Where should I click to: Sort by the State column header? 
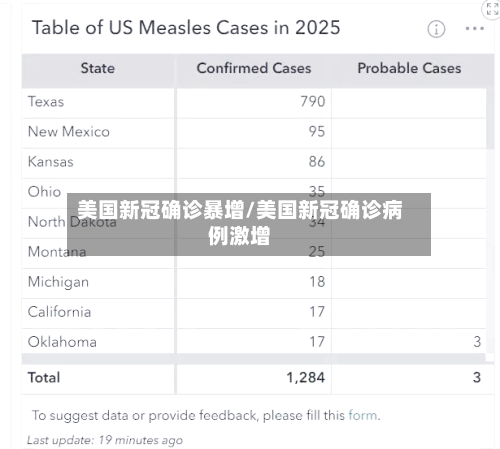pyautogui.click(x=98, y=68)
